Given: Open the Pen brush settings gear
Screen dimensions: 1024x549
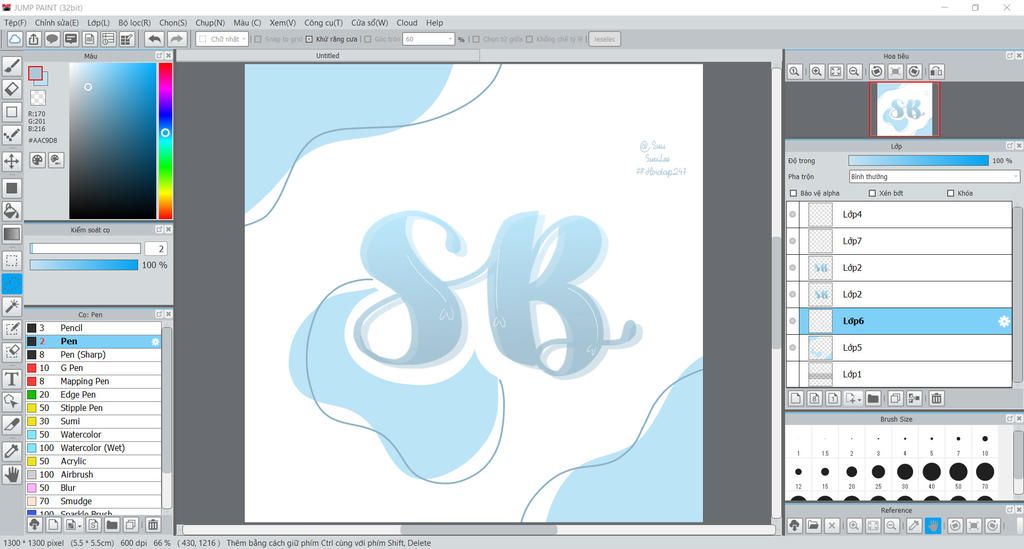Looking at the screenshot, I should pos(155,341).
